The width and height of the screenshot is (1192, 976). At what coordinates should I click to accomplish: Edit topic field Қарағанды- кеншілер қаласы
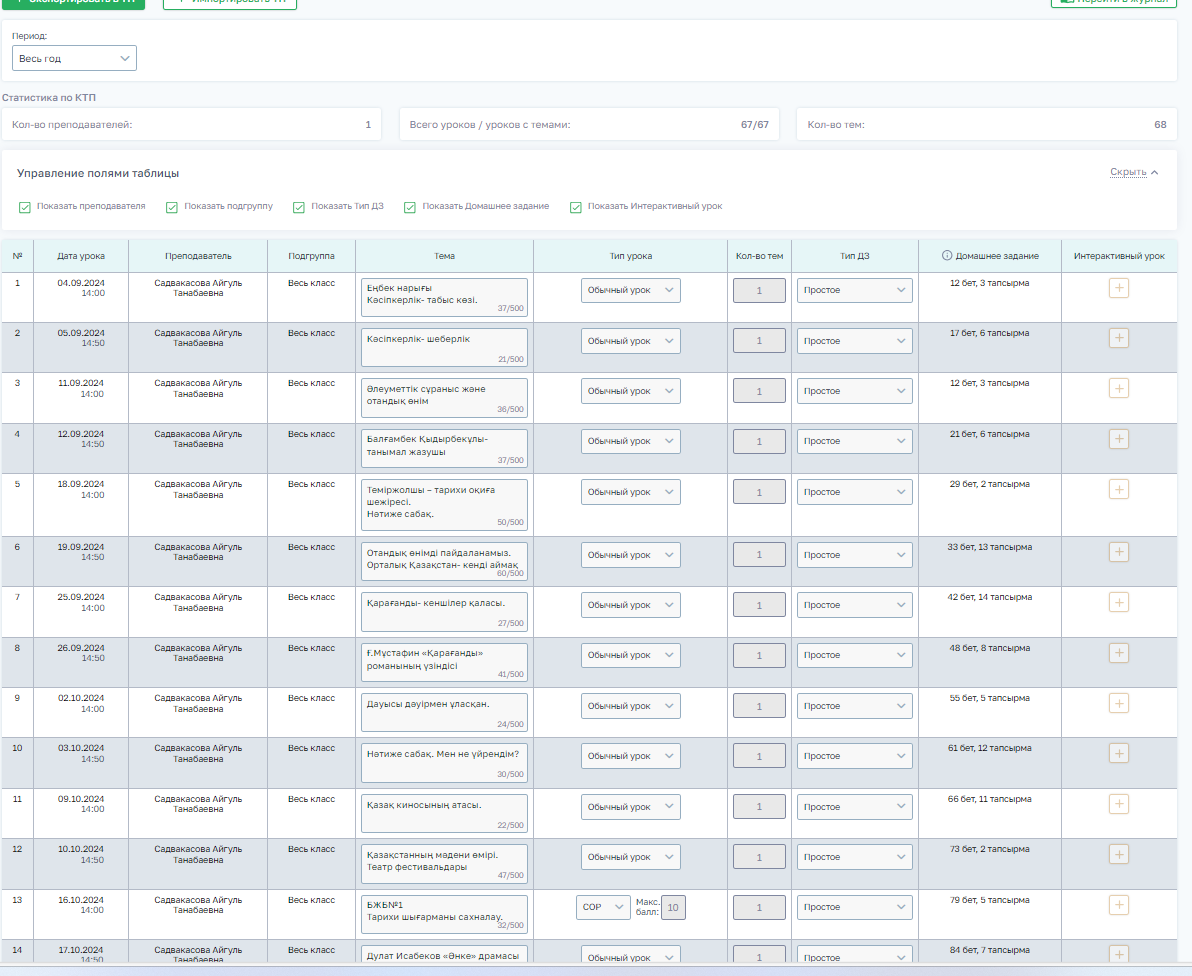(444, 611)
